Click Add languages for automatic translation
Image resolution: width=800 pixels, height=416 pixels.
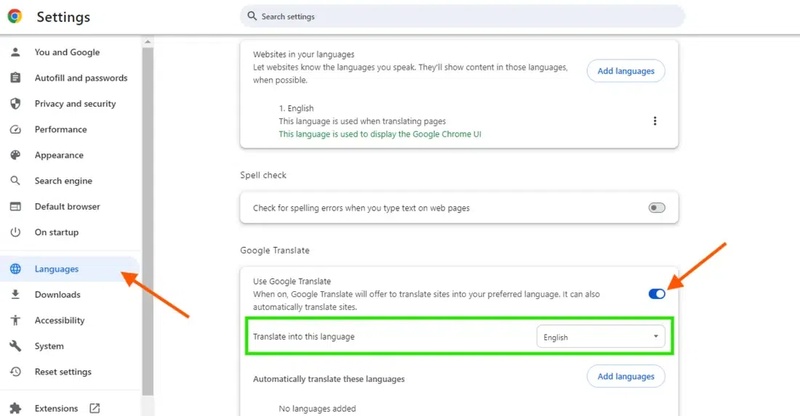(x=626, y=376)
